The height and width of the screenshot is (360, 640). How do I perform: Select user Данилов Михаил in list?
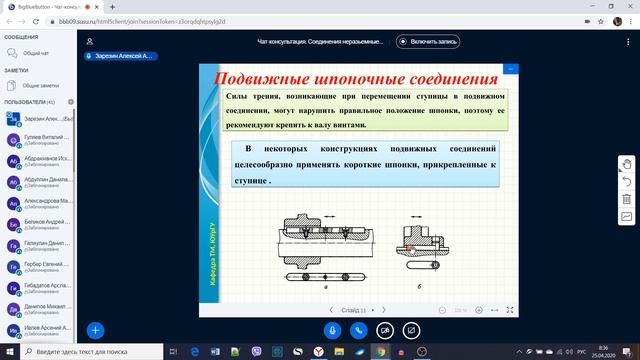39,309
